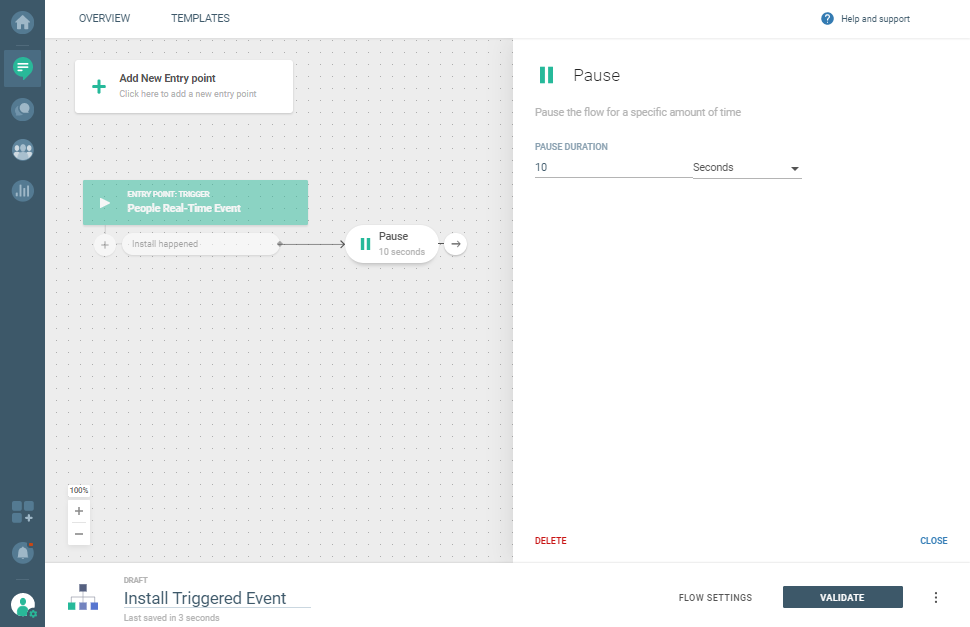The height and width of the screenshot is (627, 970).
Task: Open the notifications bell icon
Action: 22,551
